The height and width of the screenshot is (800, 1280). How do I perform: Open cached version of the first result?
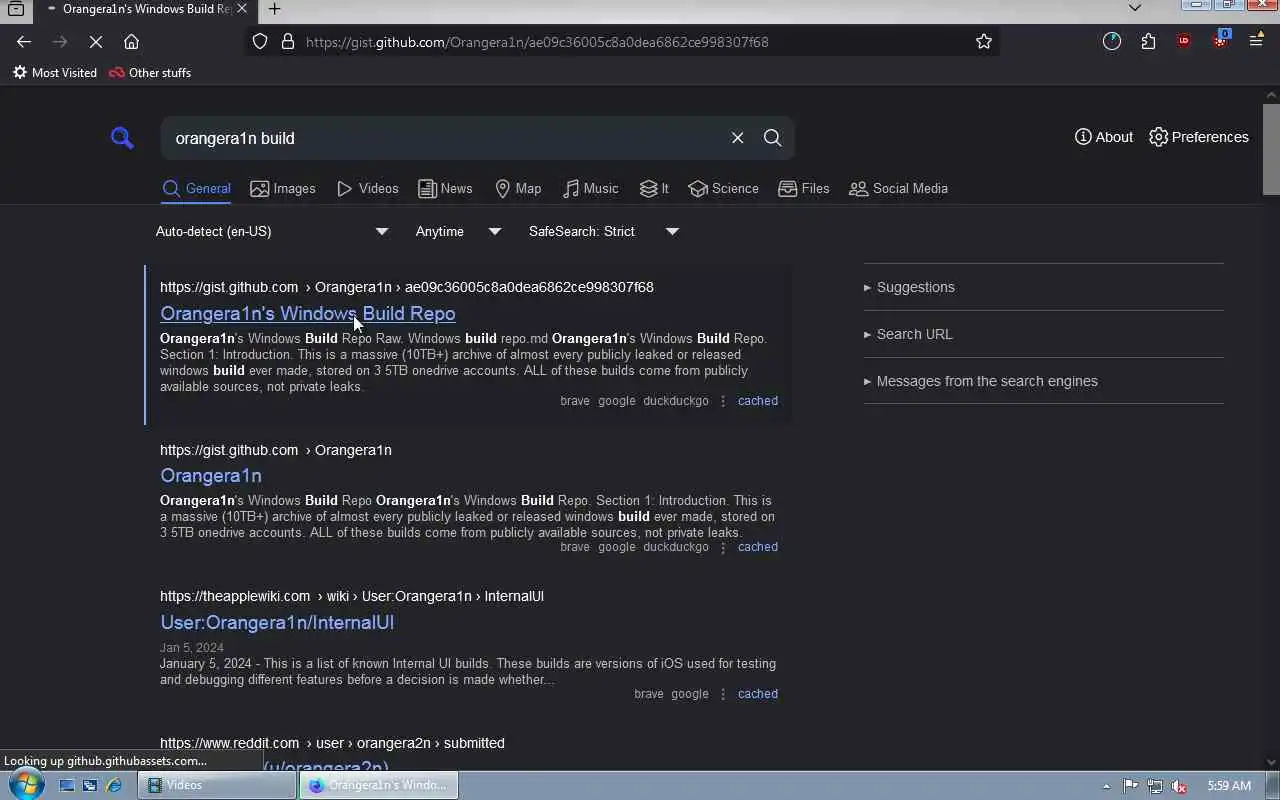pos(758,401)
